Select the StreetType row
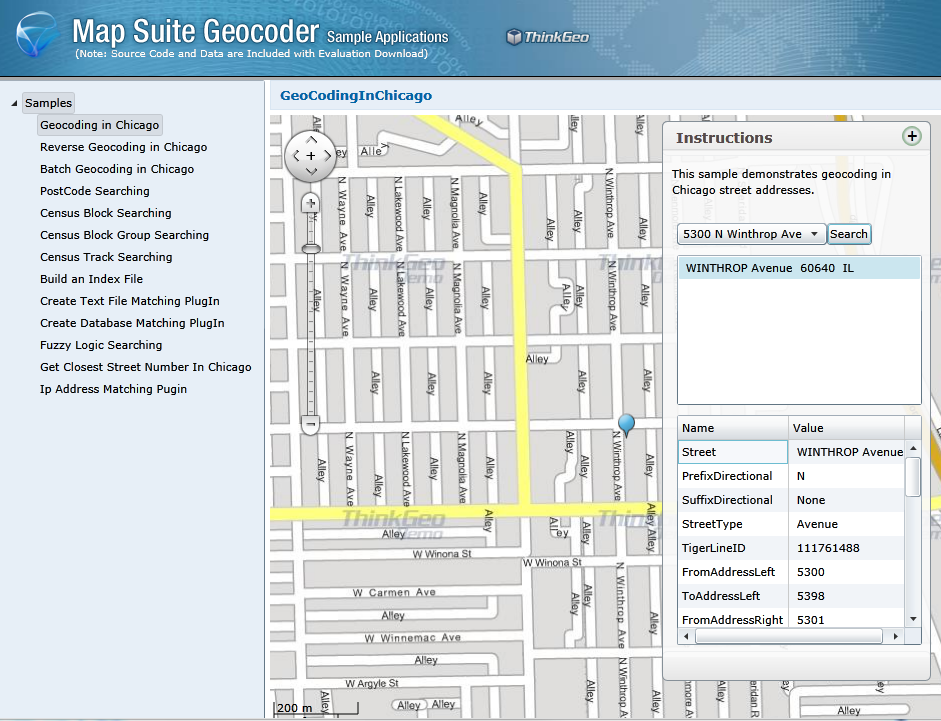Image resolution: width=941 pixels, height=721 pixels. point(791,524)
